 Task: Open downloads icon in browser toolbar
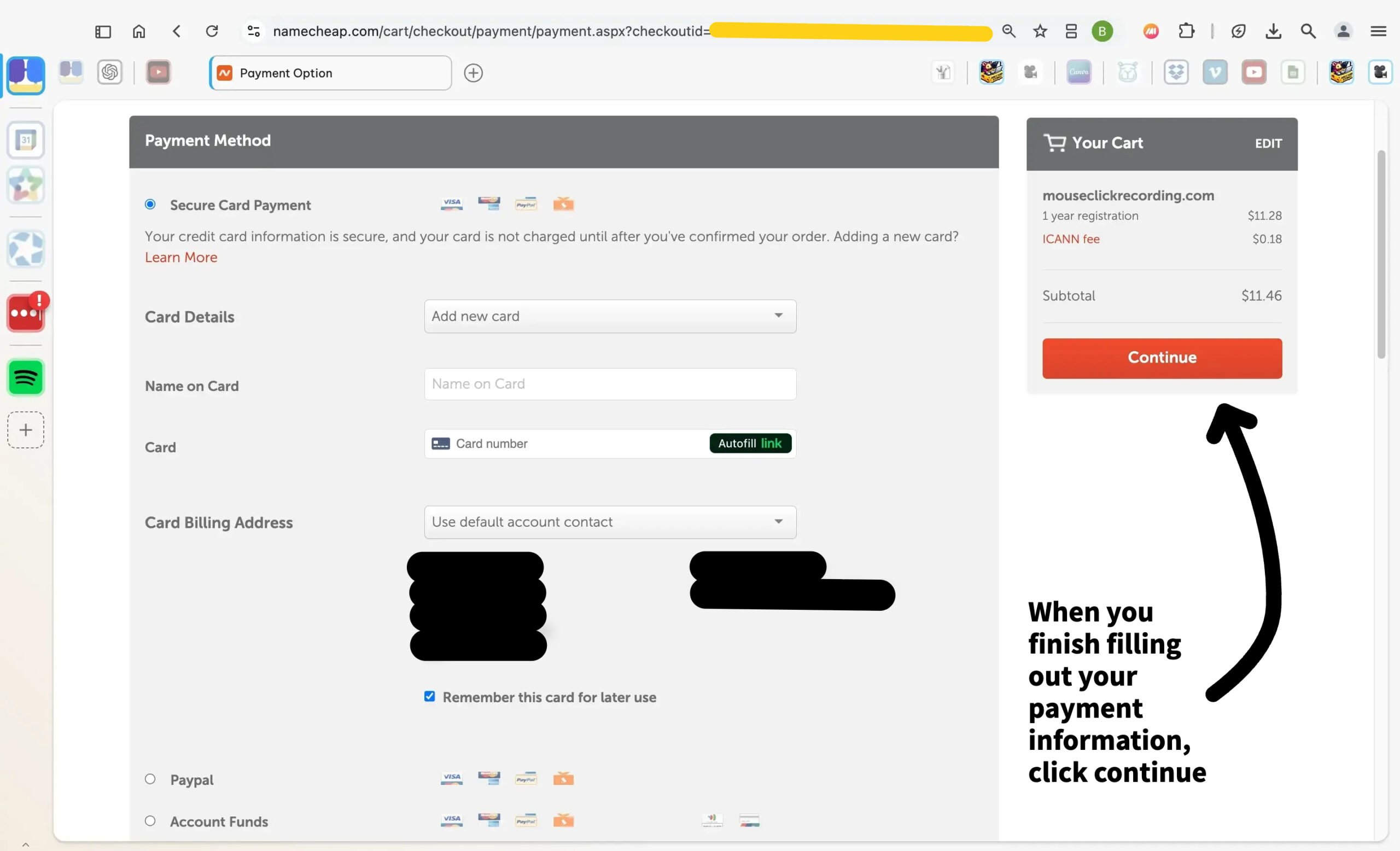[1273, 31]
